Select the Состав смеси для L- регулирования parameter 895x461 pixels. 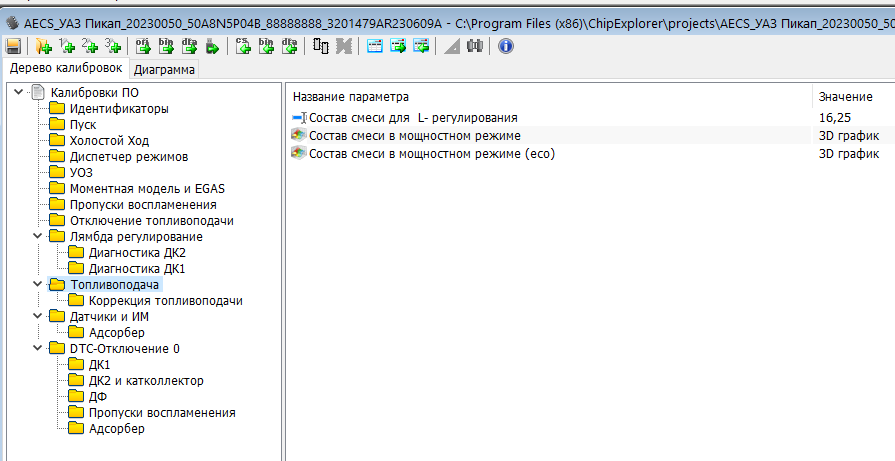tap(413, 118)
